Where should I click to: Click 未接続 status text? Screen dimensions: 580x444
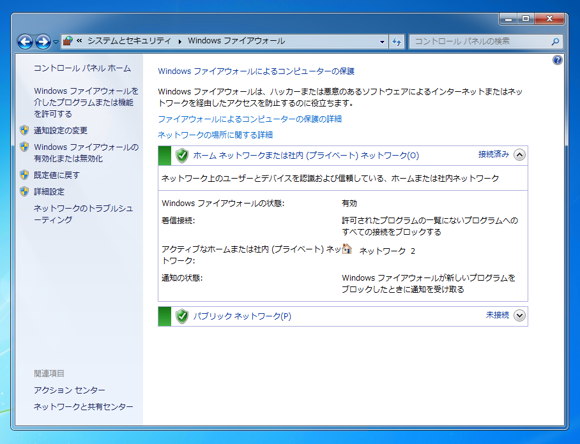click(497, 315)
